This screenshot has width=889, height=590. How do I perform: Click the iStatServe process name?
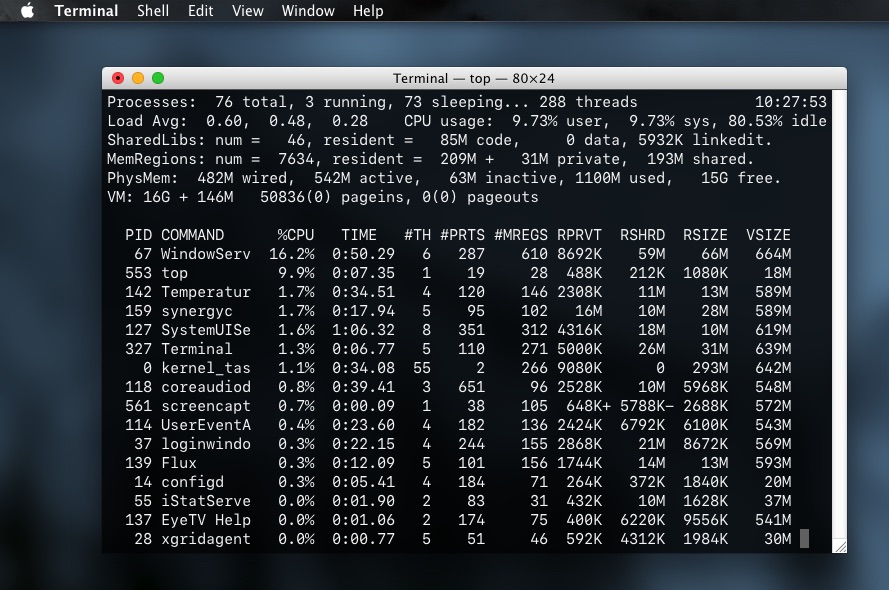(x=205, y=501)
